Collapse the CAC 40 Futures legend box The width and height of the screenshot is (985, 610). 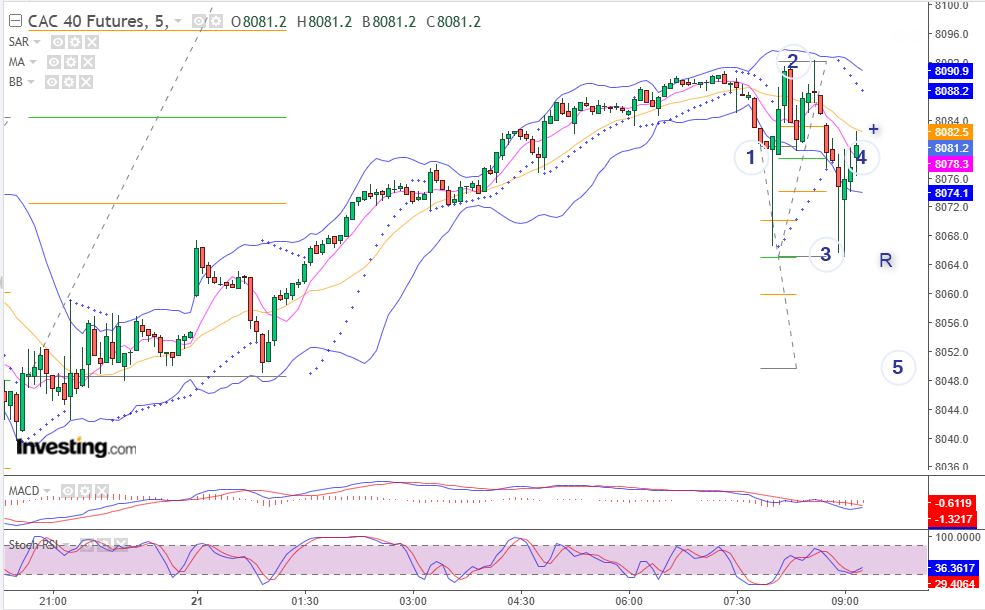(15, 21)
